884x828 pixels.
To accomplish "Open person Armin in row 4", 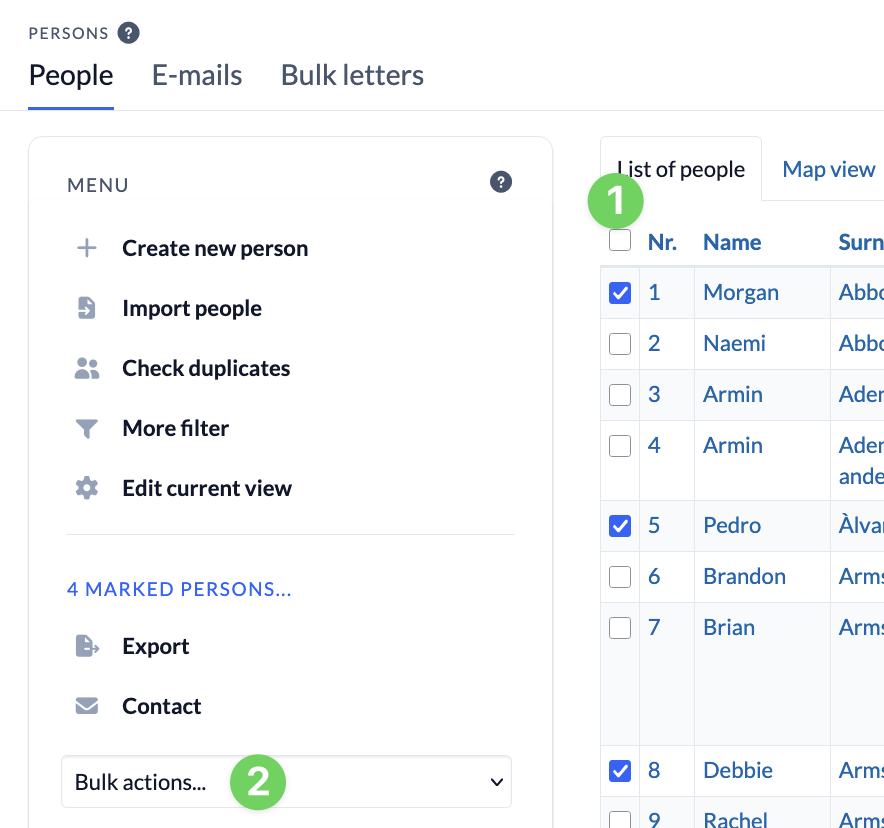I will coord(732,445).
